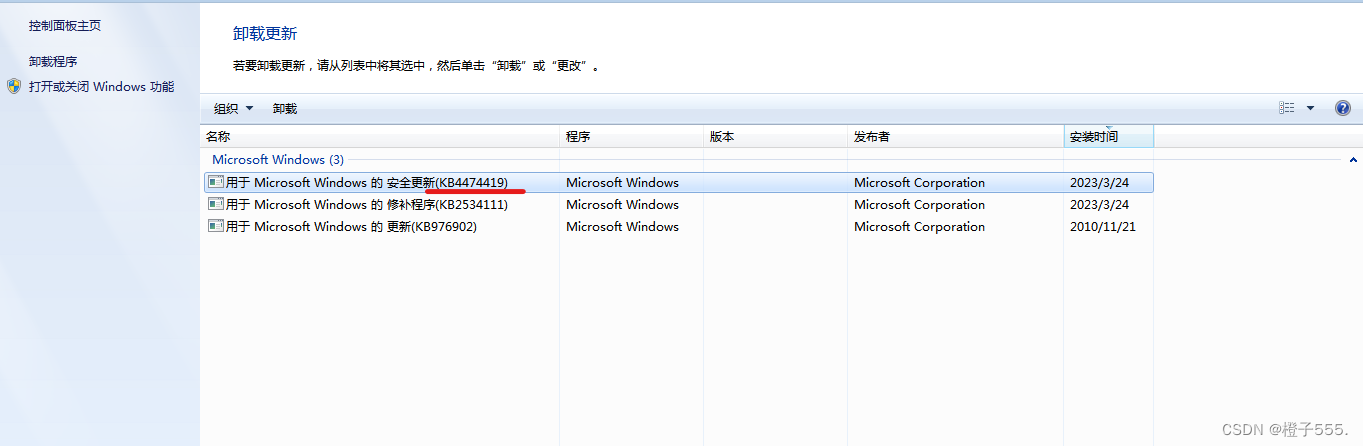Image resolution: width=1363 pixels, height=446 pixels.
Task: Click 2023/3/24 date of KB4474419
Action: [1099, 183]
